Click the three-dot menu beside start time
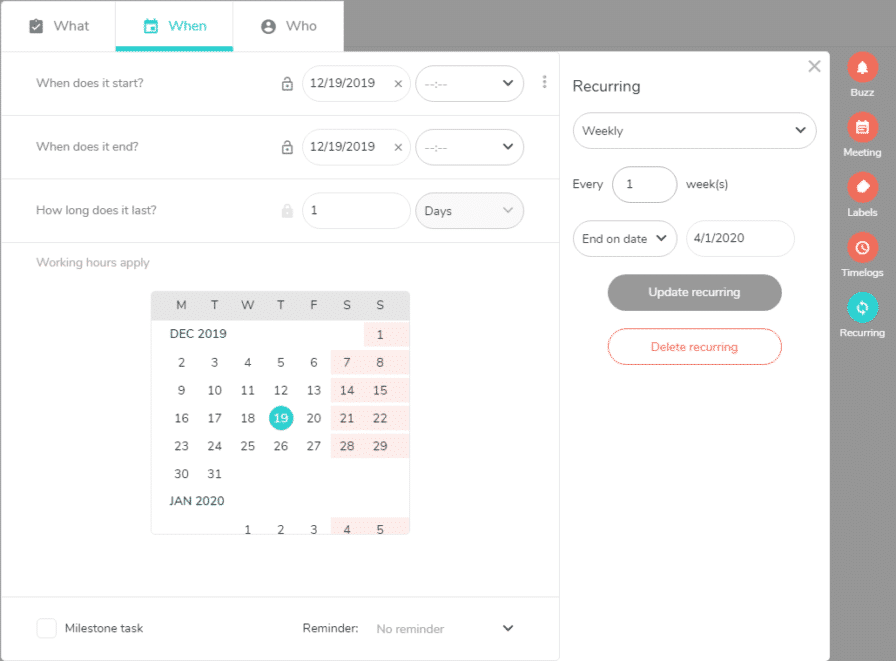The height and width of the screenshot is (661, 896). coord(544,83)
